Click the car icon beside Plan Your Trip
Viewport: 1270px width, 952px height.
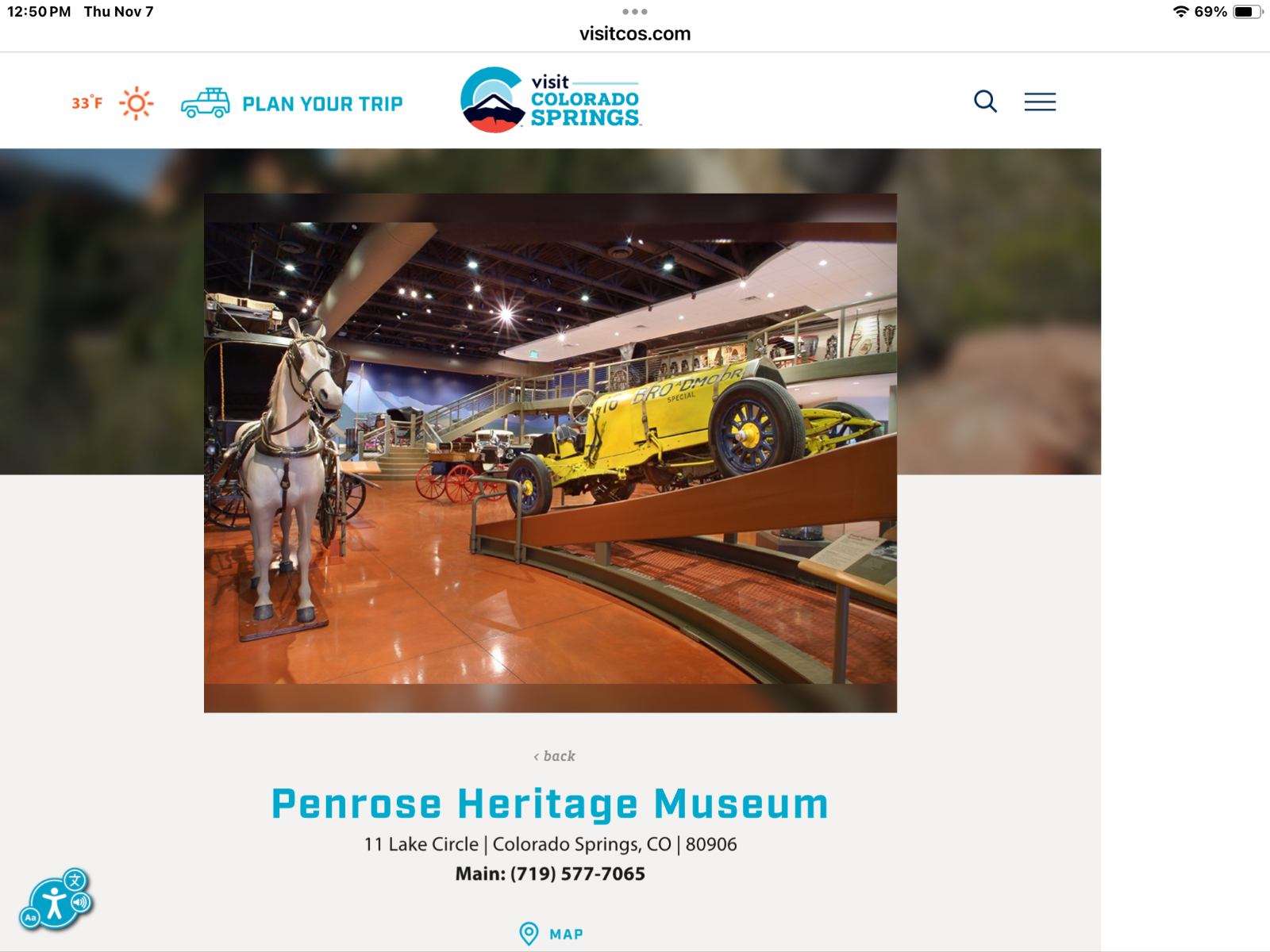[x=206, y=103]
